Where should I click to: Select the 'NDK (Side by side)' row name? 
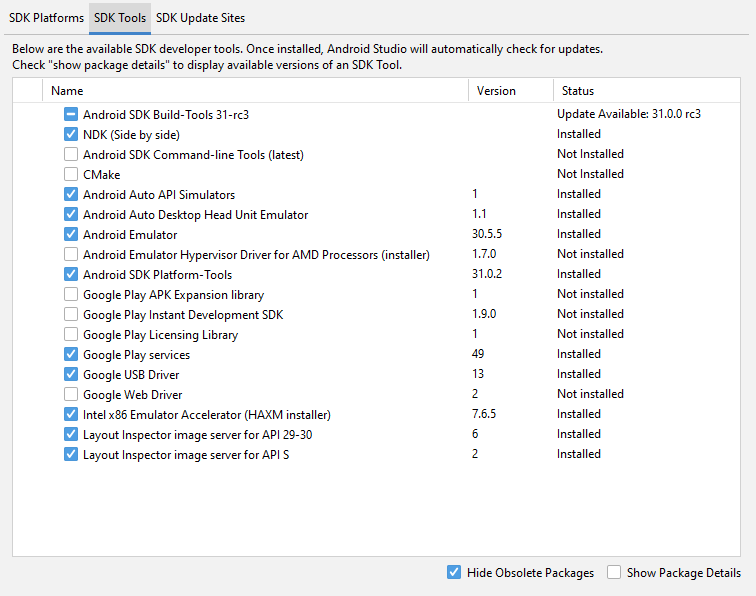pos(131,135)
